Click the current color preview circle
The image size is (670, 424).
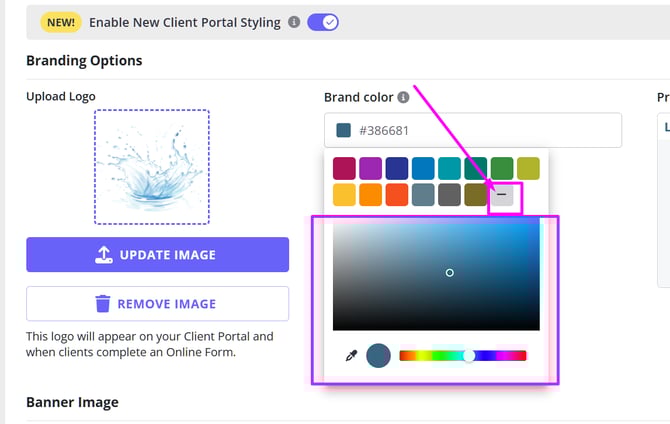click(378, 355)
